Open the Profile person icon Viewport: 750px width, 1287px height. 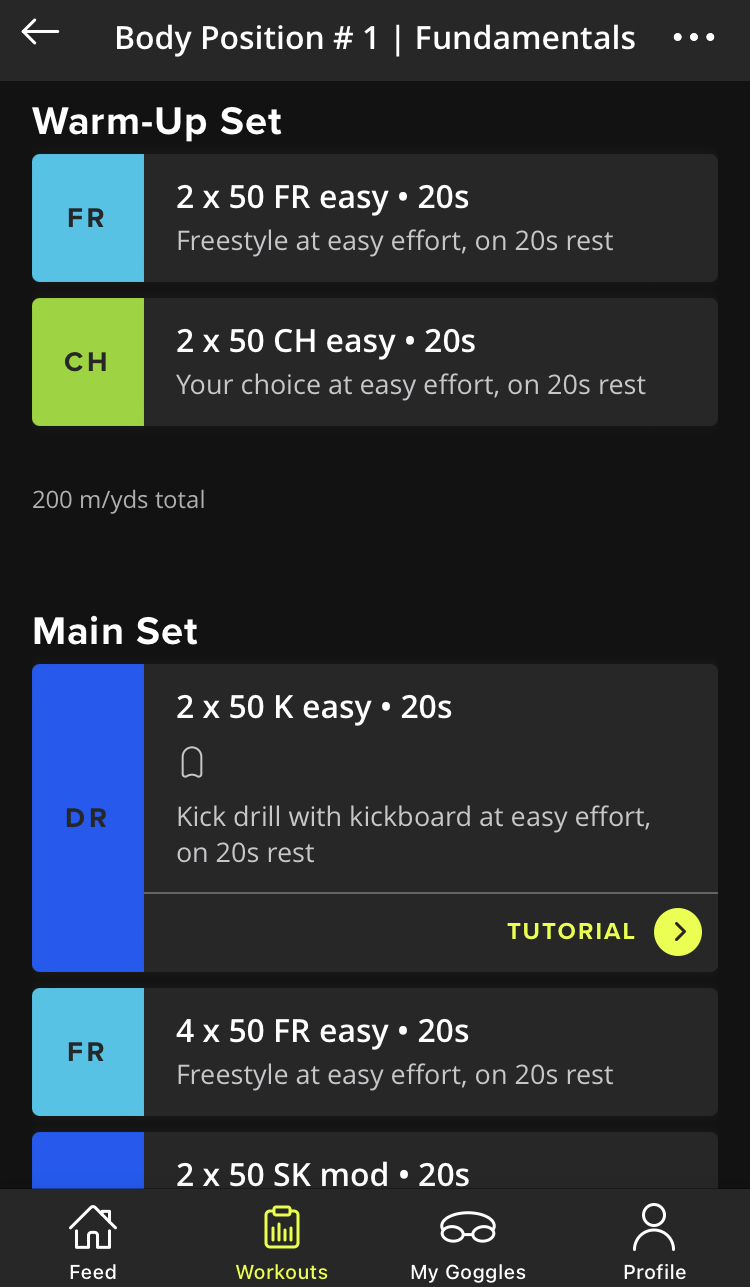click(654, 1227)
